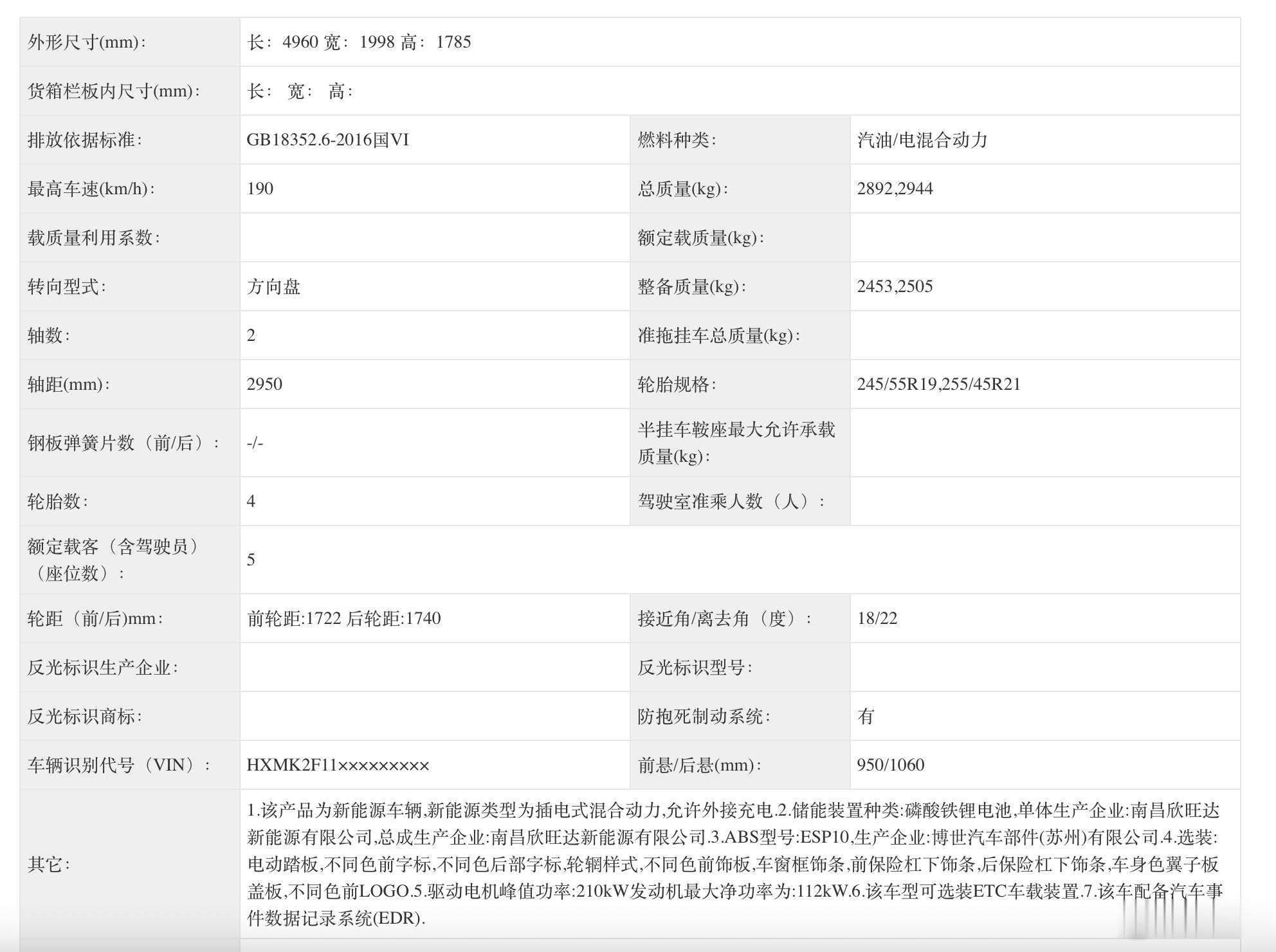Click the '接近角/离去角（度）:' label

724,618
